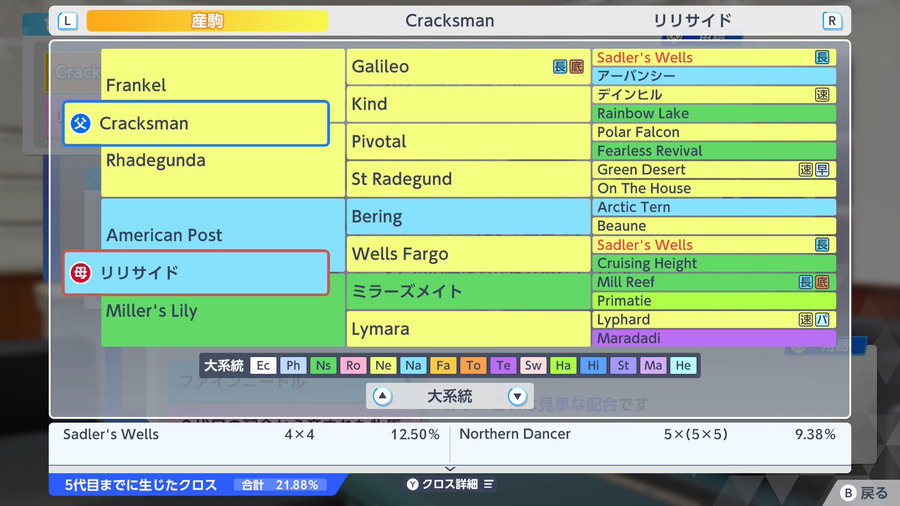
Task: Click the Galileo pedigree cell
Action: pyautogui.click(x=468, y=67)
